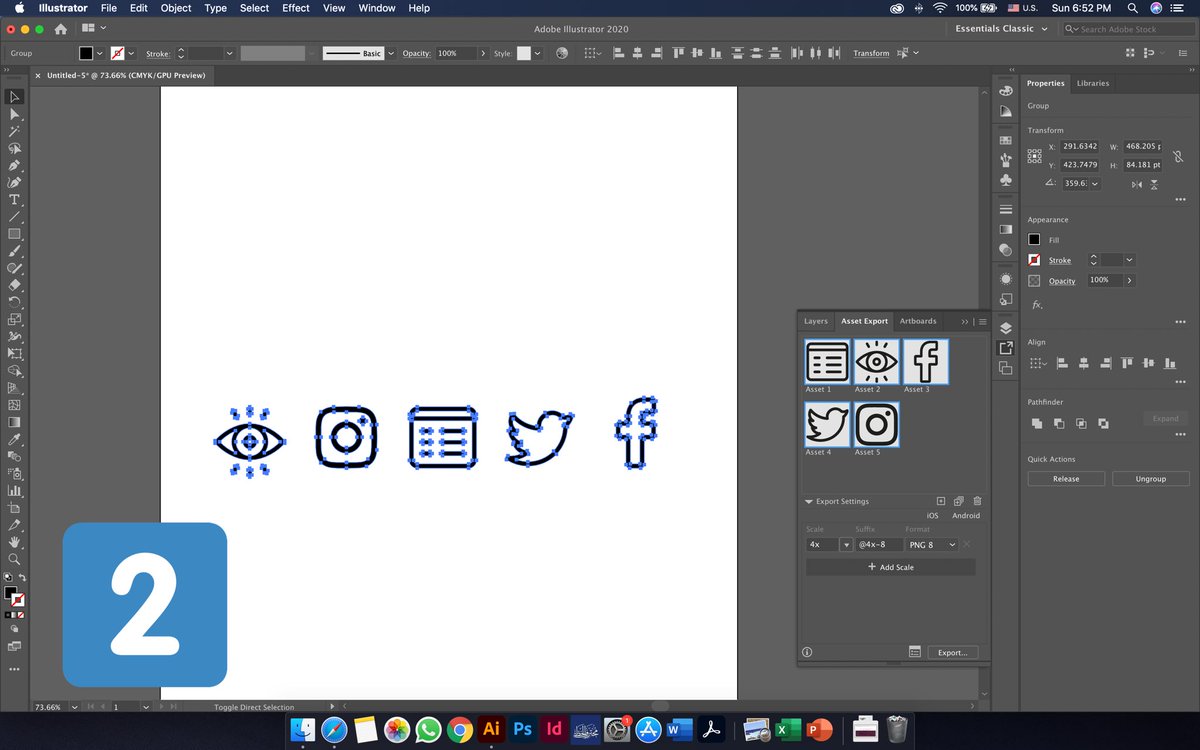Collapse the Export Settings section
Image resolution: width=1200 pixels, height=750 pixels.
pos(809,501)
